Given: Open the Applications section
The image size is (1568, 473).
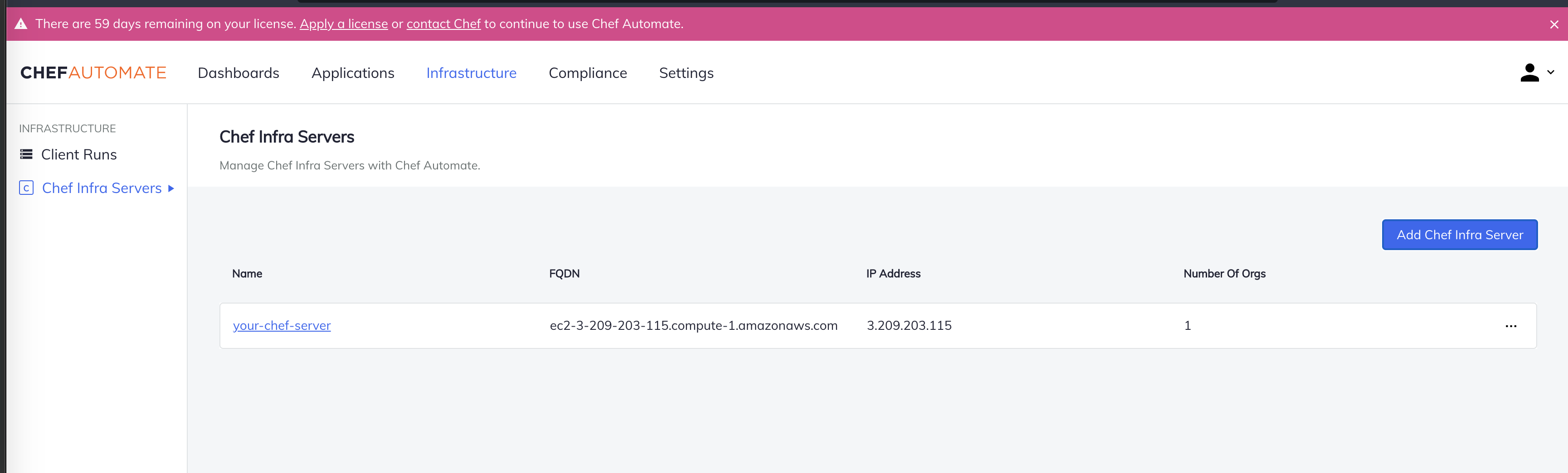Looking at the screenshot, I should coord(353,72).
